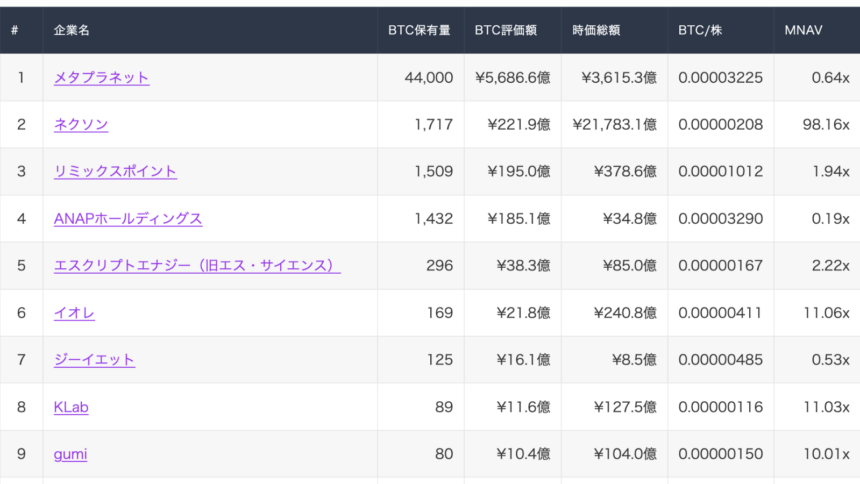Screen dimensions: 860x484
Task: Select the 0.00001012 BTC per share cell
Action: click(720, 171)
